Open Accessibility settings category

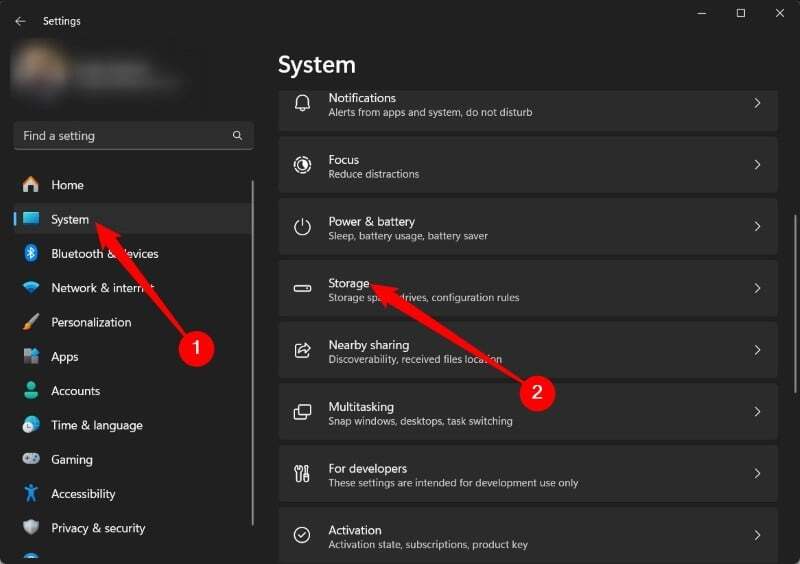pos(133,494)
